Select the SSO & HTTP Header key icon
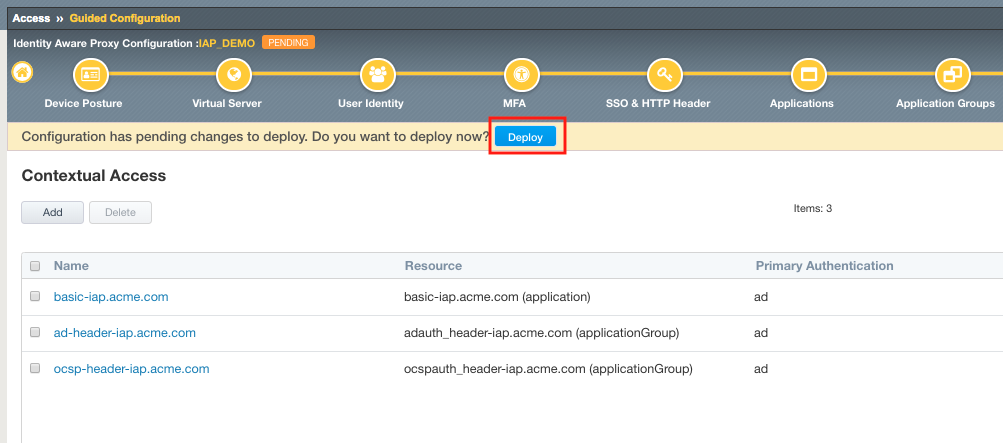 coord(665,75)
